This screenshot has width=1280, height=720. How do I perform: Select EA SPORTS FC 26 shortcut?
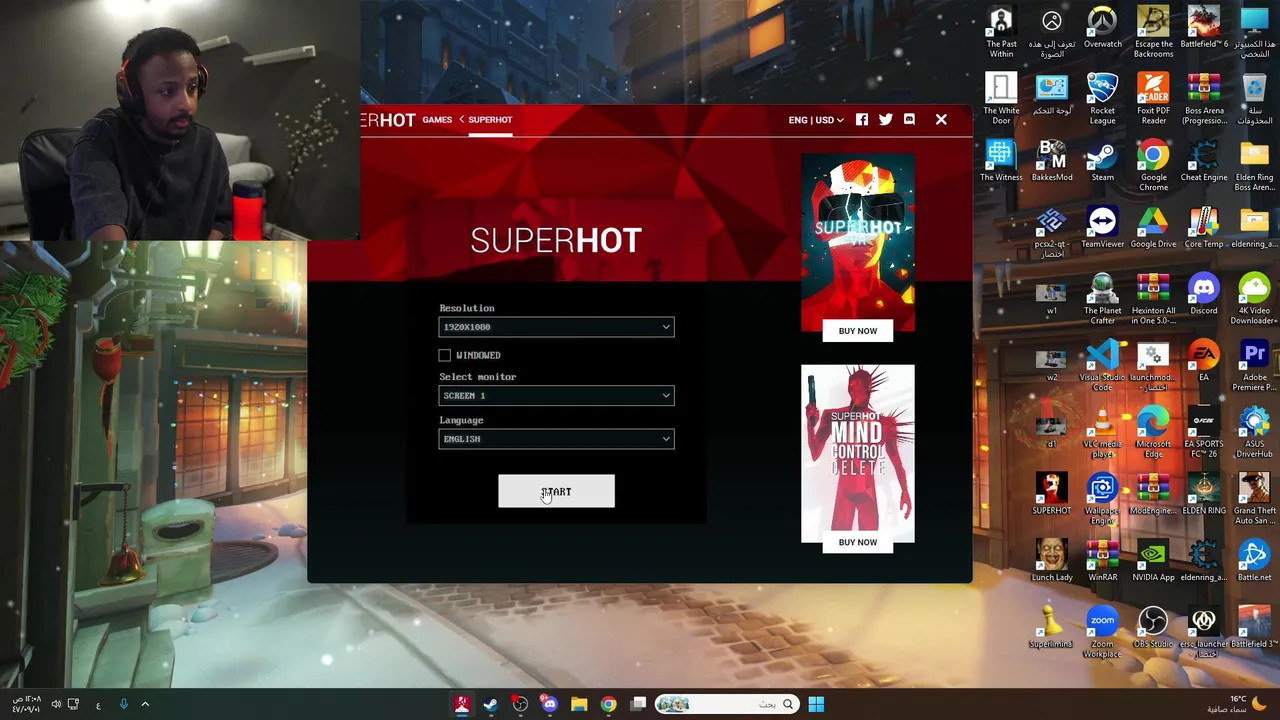(1204, 433)
